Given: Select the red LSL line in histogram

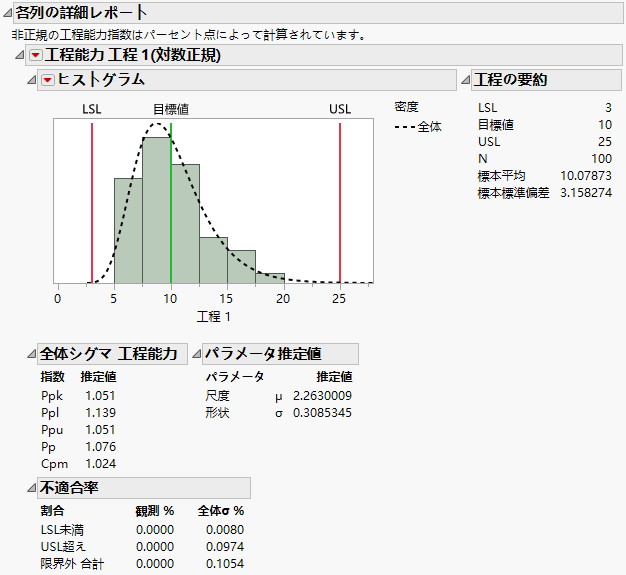Looking at the screenshot, I should coord(92,203).
